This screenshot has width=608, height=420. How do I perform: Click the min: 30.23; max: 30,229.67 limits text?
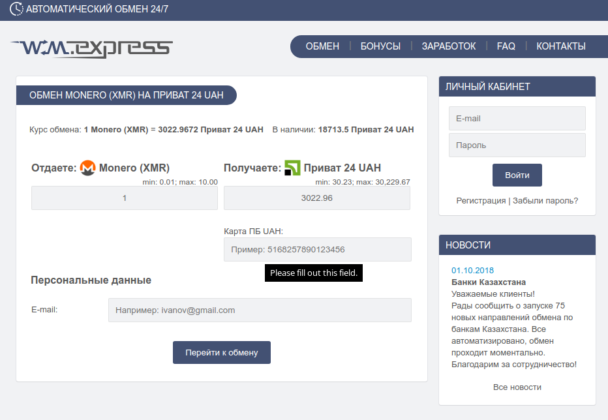pyautogui.click(x=363, y=182)
